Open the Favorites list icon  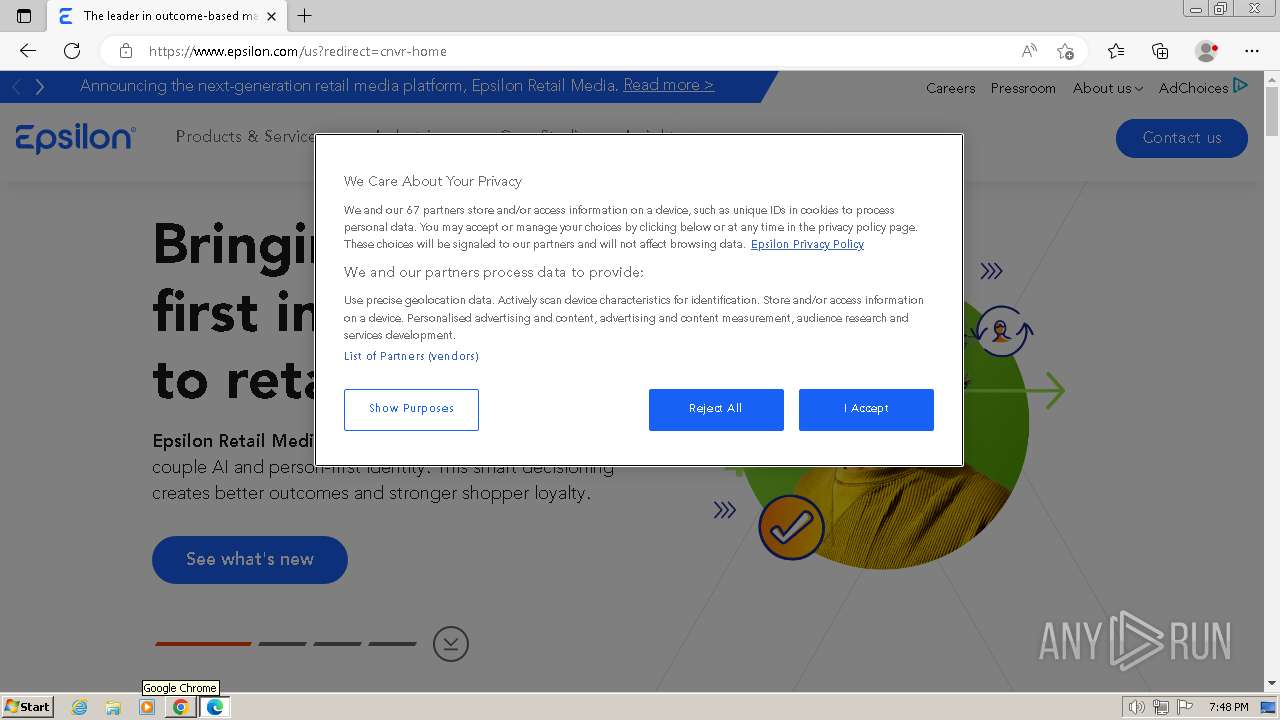(x=1116, y=51)
